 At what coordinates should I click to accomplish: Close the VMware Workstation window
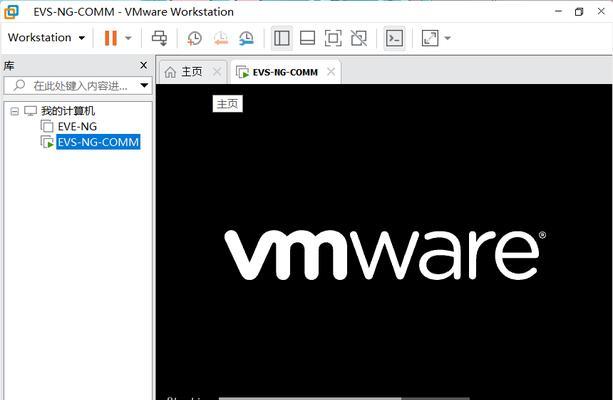tap(601, 11)
